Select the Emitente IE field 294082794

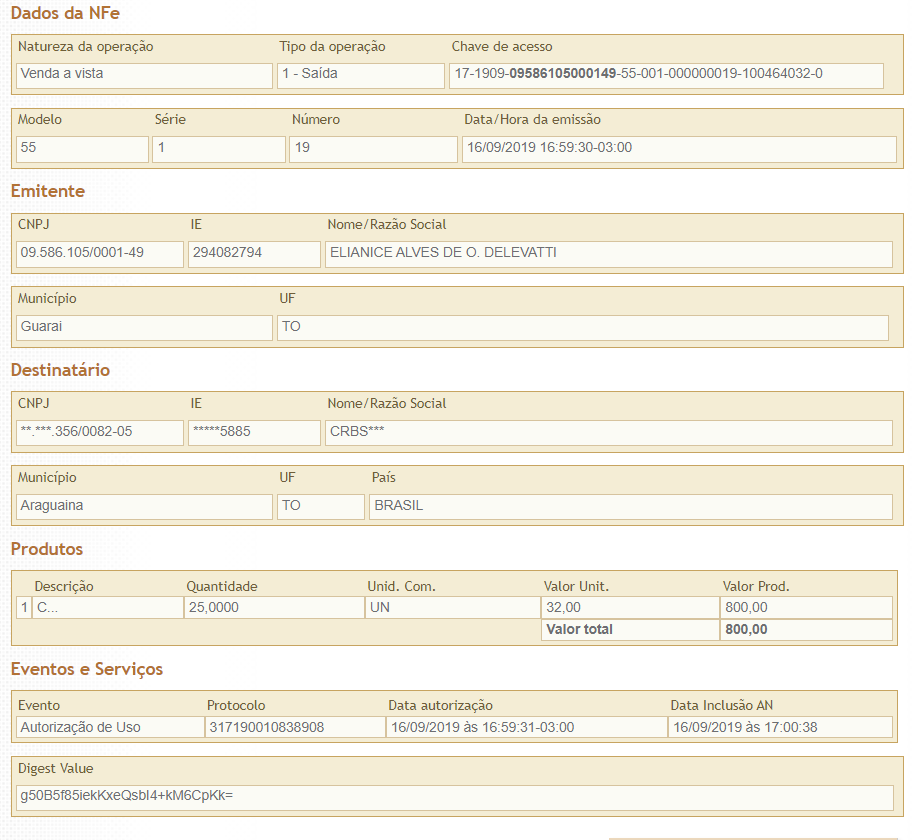click(x=254, y=254)
